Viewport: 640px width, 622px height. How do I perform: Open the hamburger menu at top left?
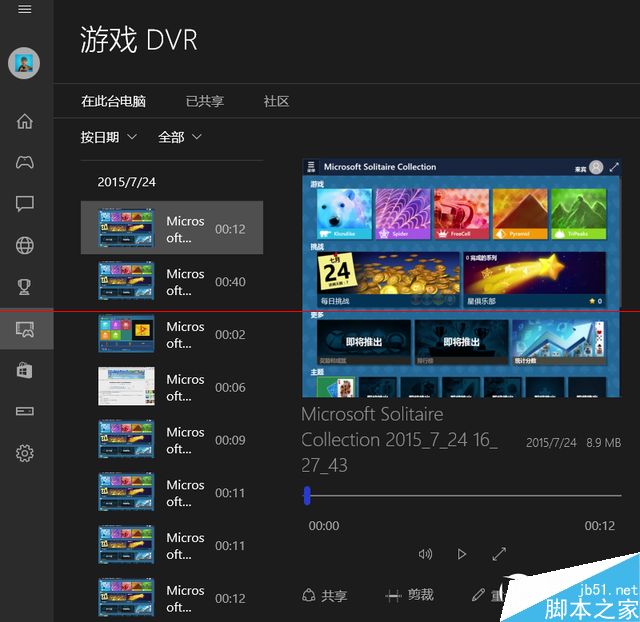point(25,9)
